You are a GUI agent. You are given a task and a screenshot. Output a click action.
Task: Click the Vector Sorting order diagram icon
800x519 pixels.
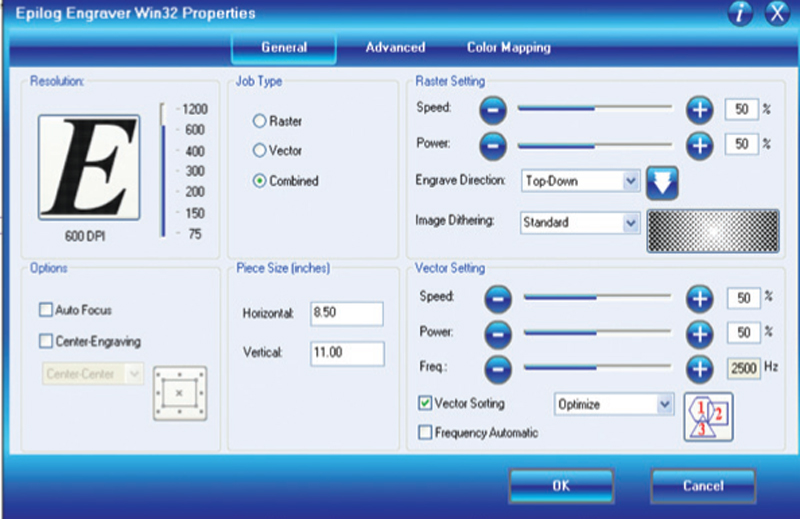pos(708,416)
